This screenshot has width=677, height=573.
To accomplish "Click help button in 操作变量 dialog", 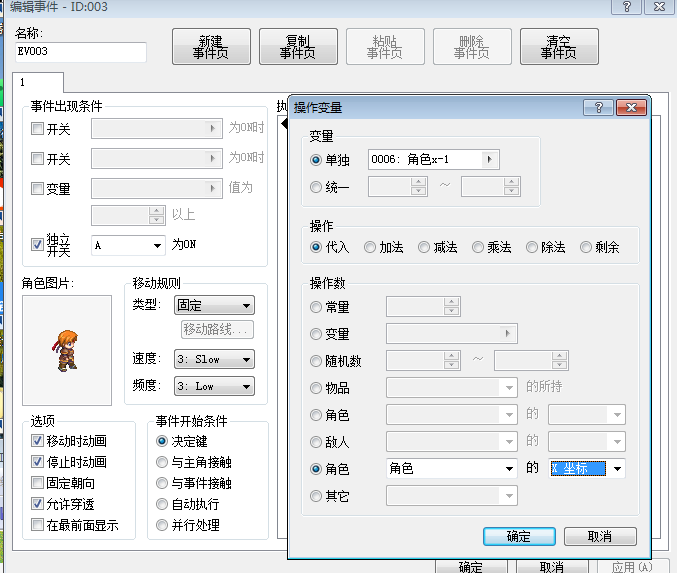I will (x=598, y=108).
